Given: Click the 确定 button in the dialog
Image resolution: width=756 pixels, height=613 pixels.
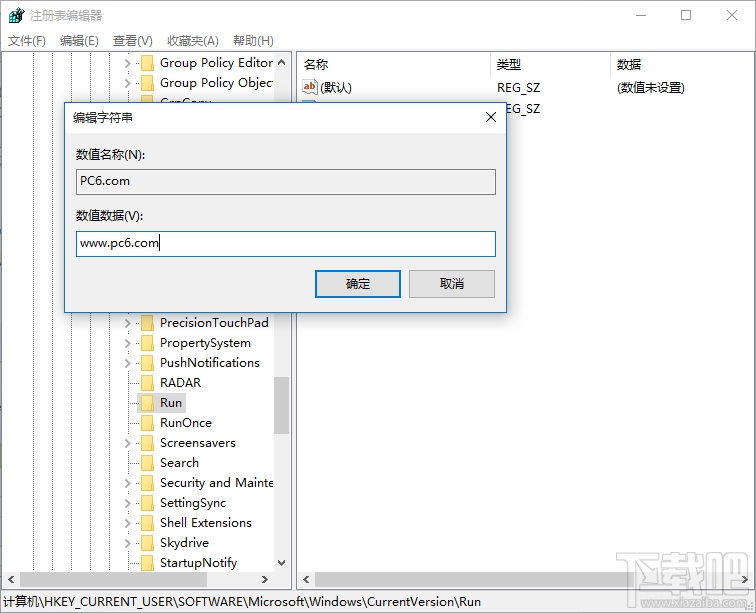Looking at the screenshot, I should pyautogui.click(x=358, y=284).
